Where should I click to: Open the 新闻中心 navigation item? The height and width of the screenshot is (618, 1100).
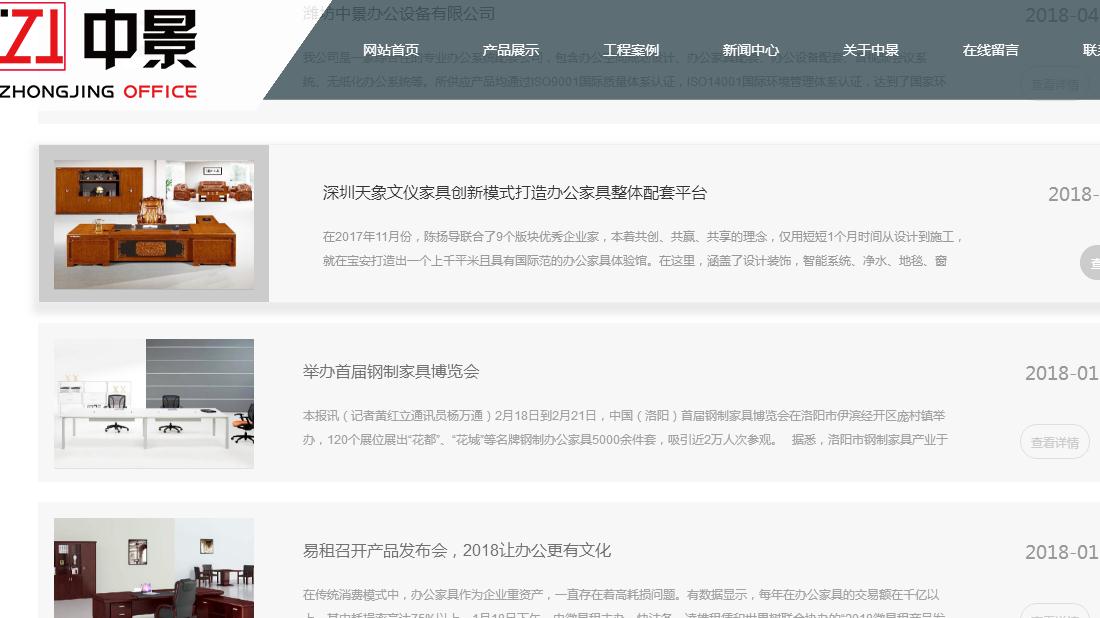click(751, 49)
